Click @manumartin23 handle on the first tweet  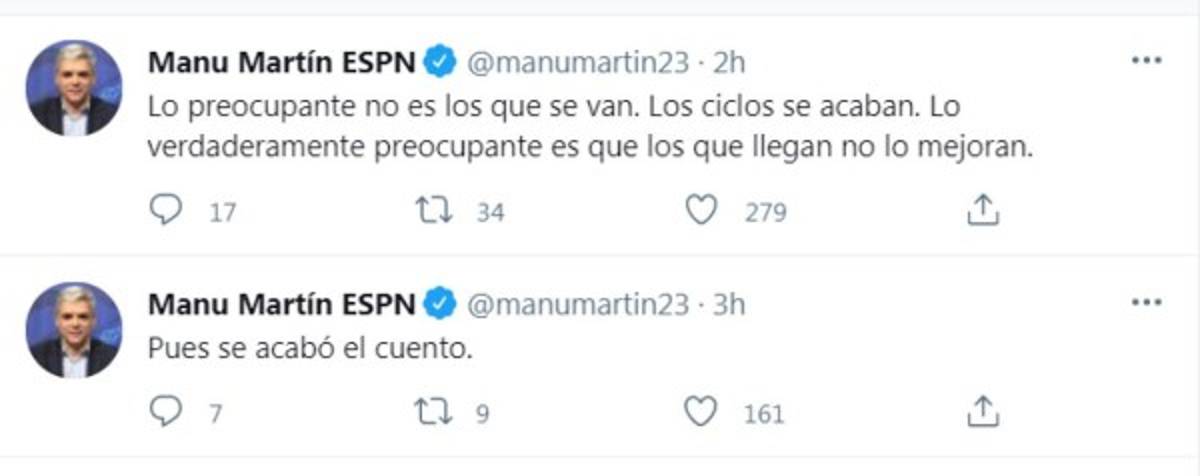click(x=579, y=62)
